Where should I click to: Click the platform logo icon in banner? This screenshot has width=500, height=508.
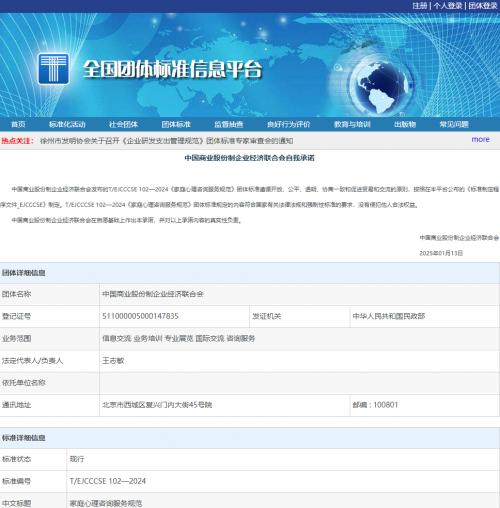click(x=53, y=69)
